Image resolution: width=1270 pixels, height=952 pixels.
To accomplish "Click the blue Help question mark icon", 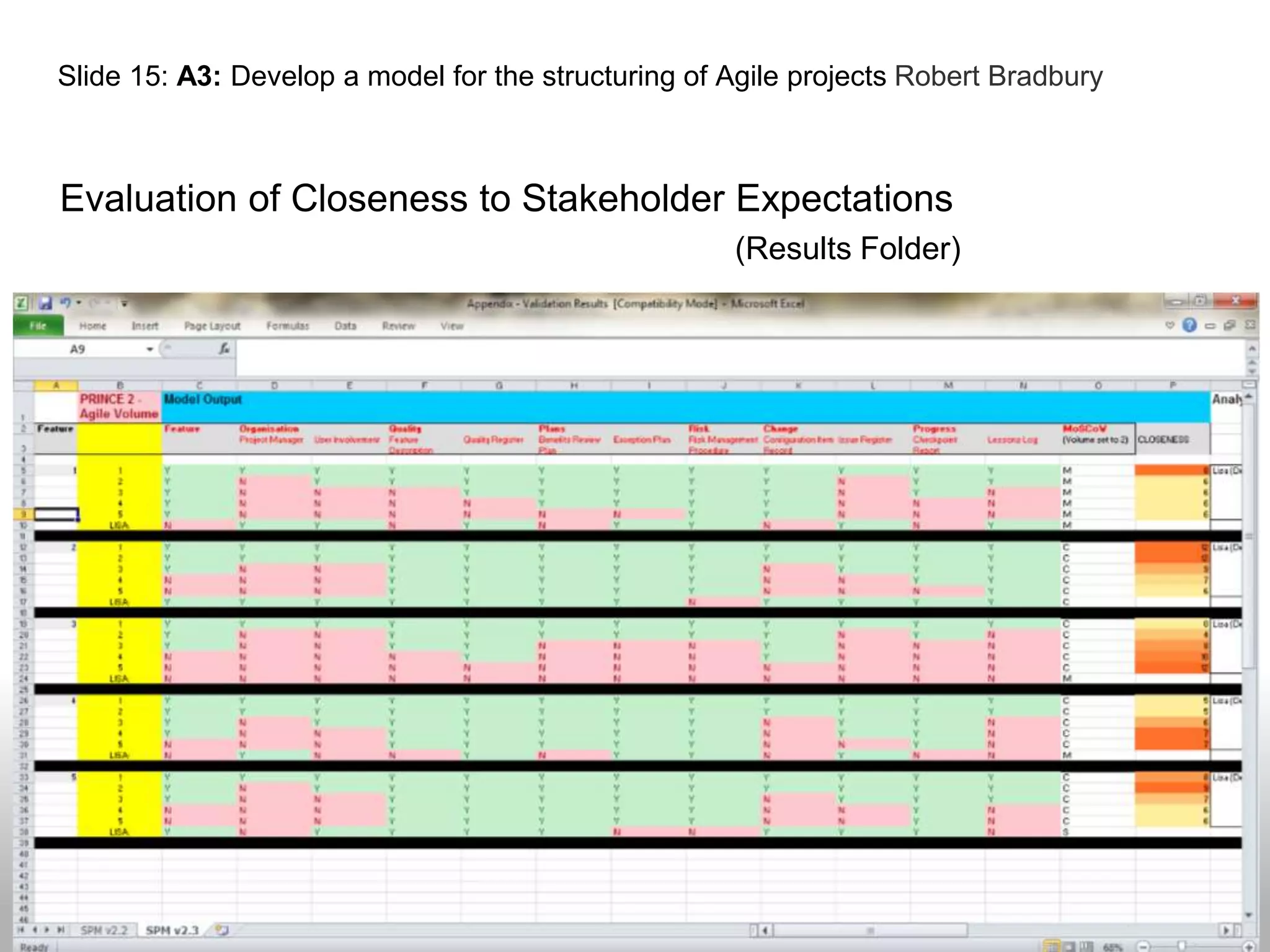I will (1189, 325).
